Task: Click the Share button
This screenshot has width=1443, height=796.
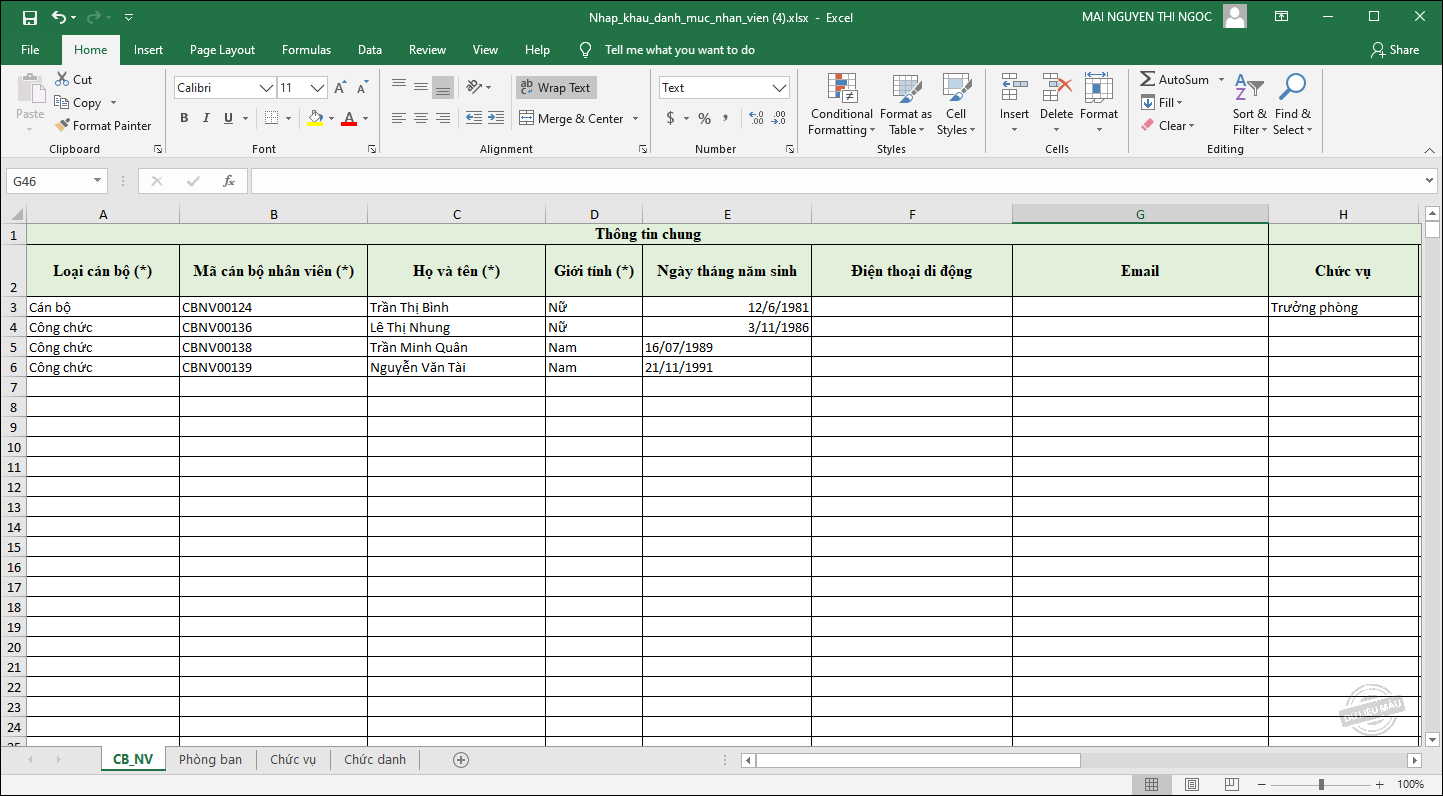Action: 1396,50
